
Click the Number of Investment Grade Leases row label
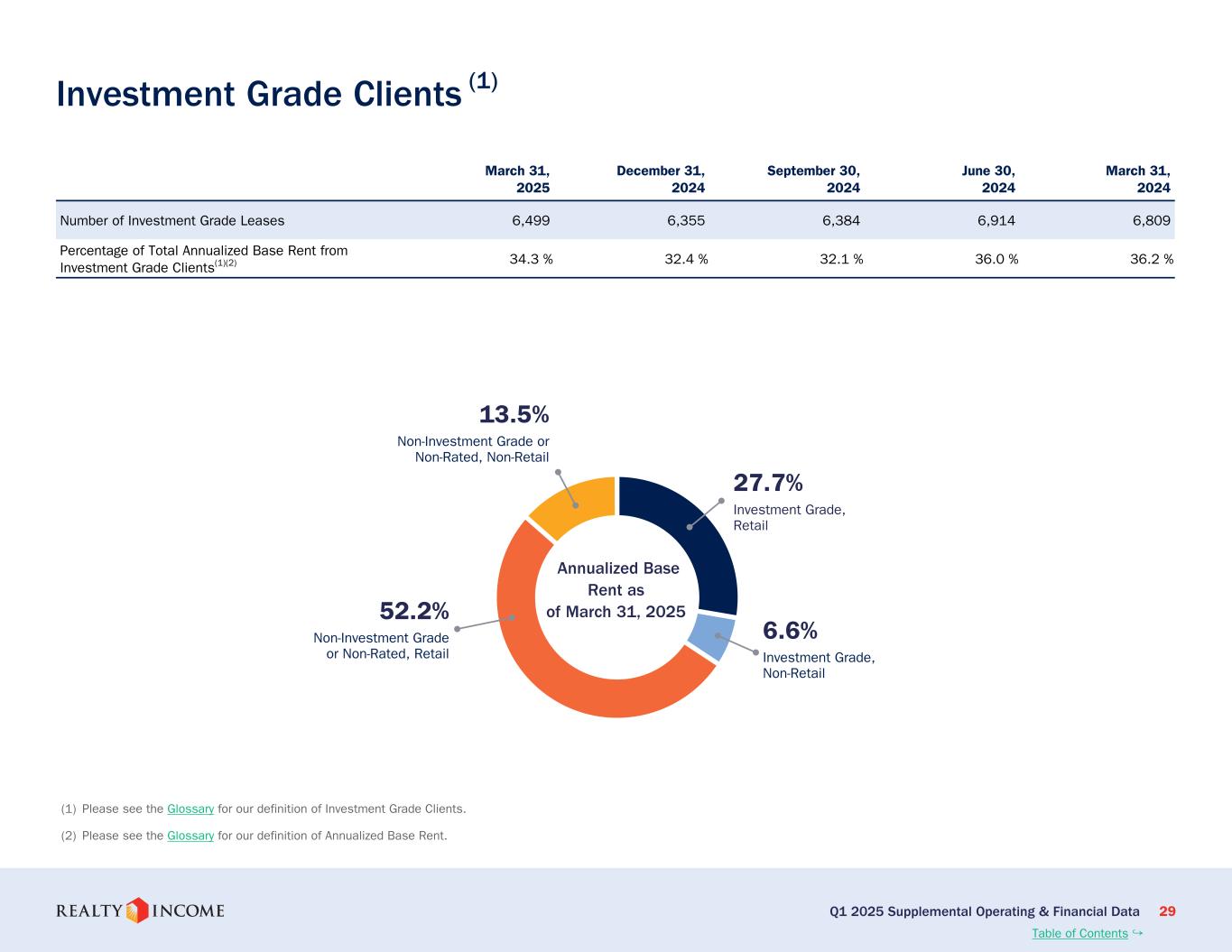(171, 220)
